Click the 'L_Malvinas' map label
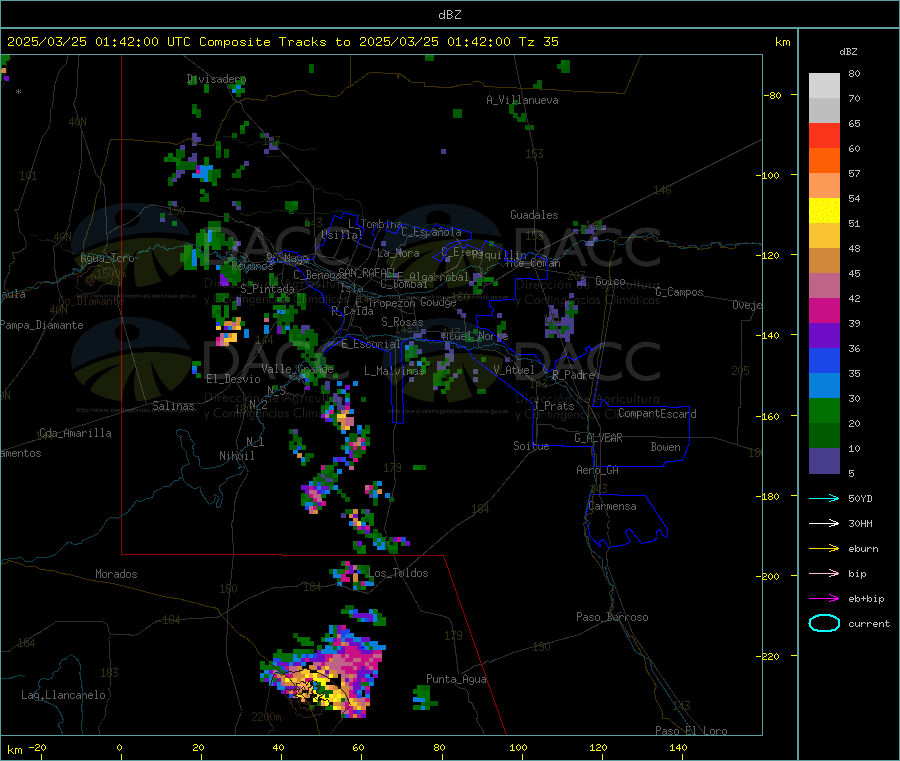Image resolution: width=900 pixels, height=761 pixels. (394, 371)
